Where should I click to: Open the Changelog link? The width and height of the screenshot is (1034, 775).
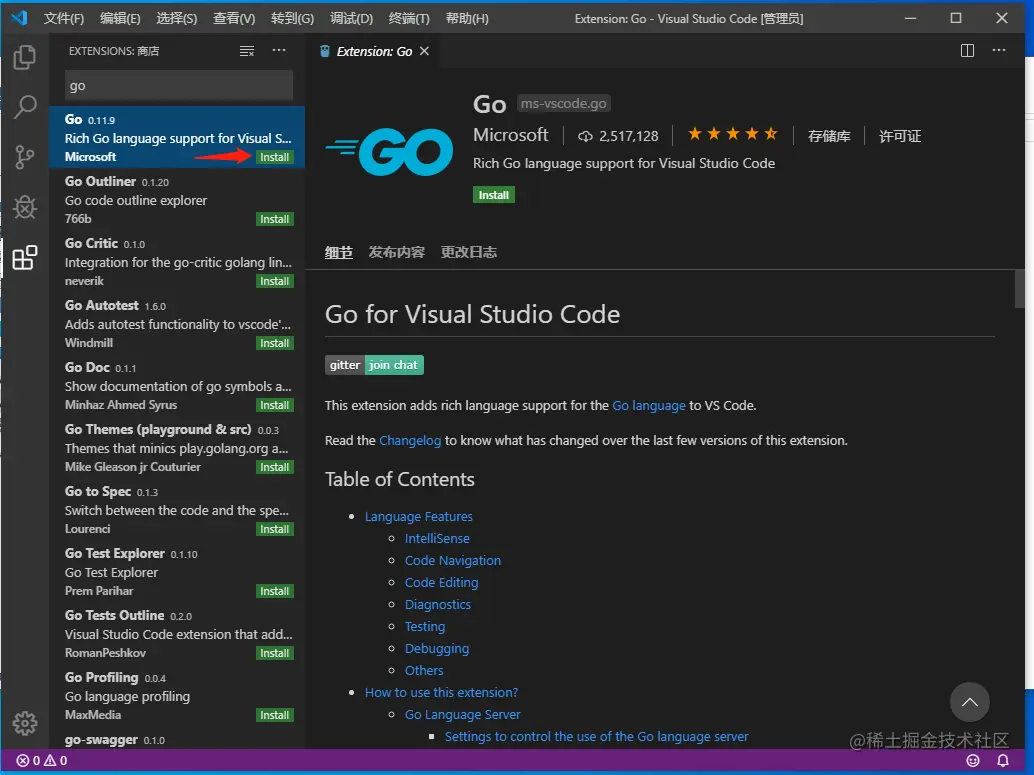pos(410,441)
